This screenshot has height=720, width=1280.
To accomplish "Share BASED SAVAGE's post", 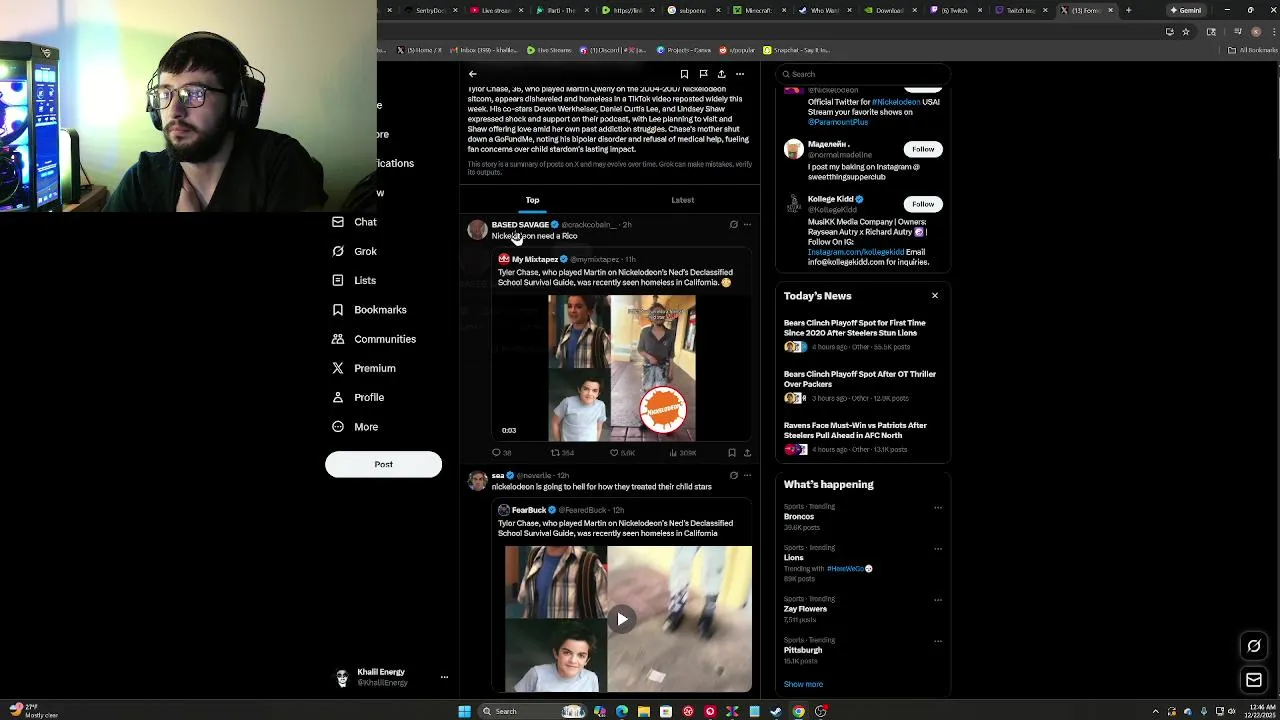I will tap(747, 453).
